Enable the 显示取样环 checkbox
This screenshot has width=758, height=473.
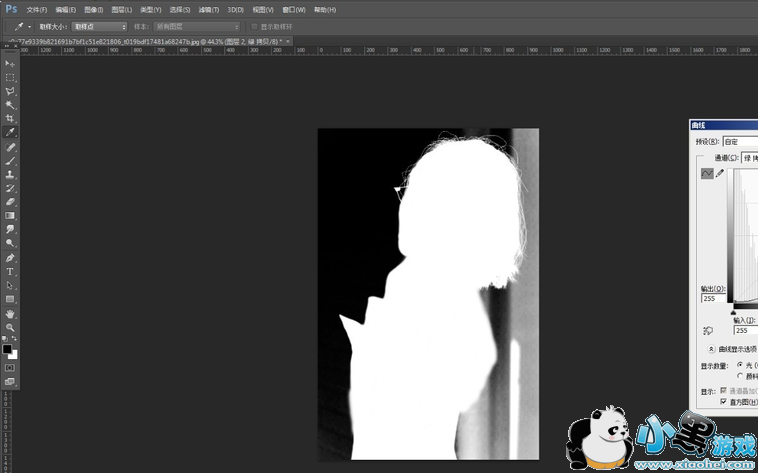click(x=254, y=26)
